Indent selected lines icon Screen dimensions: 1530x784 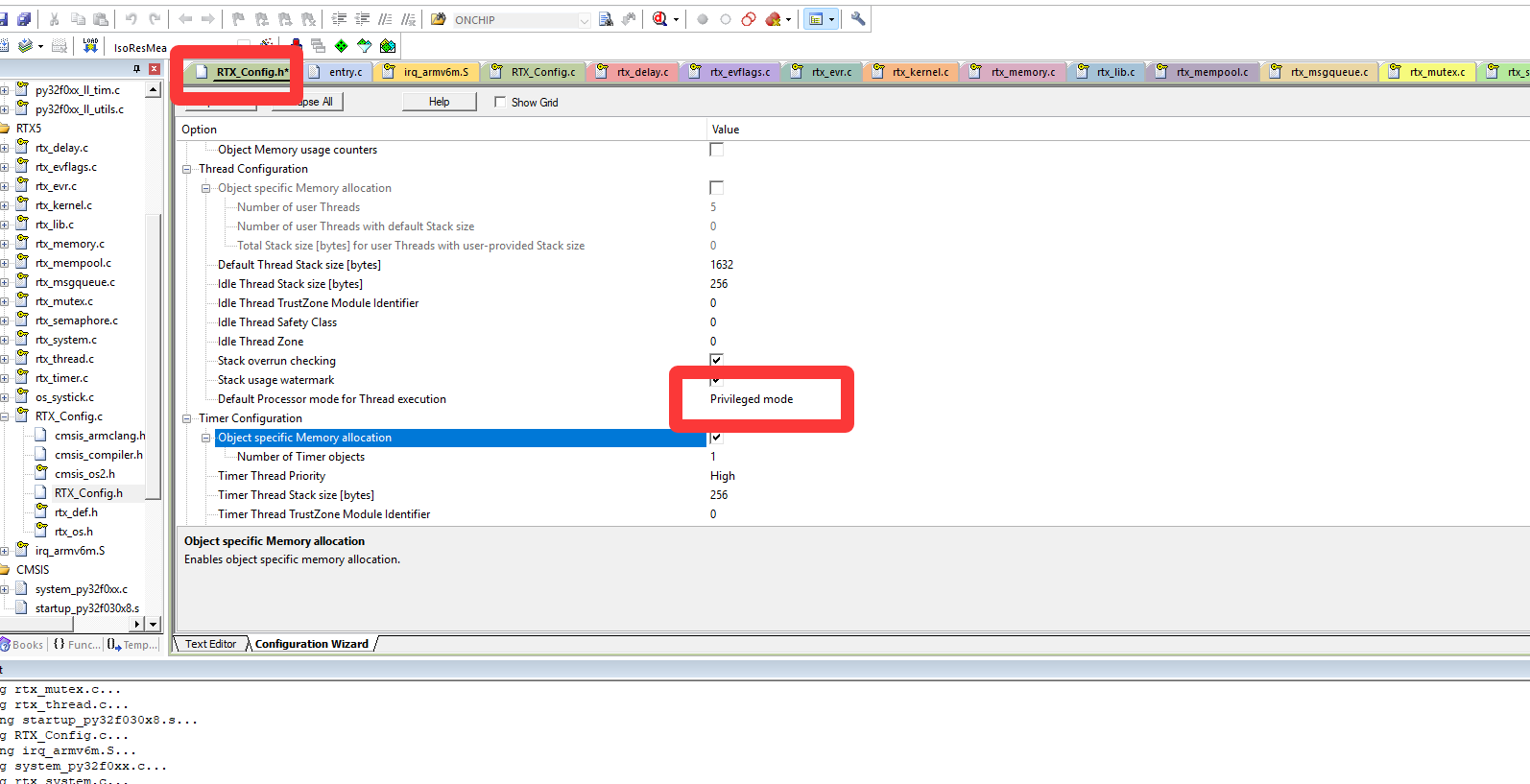(x=339, y=19)
